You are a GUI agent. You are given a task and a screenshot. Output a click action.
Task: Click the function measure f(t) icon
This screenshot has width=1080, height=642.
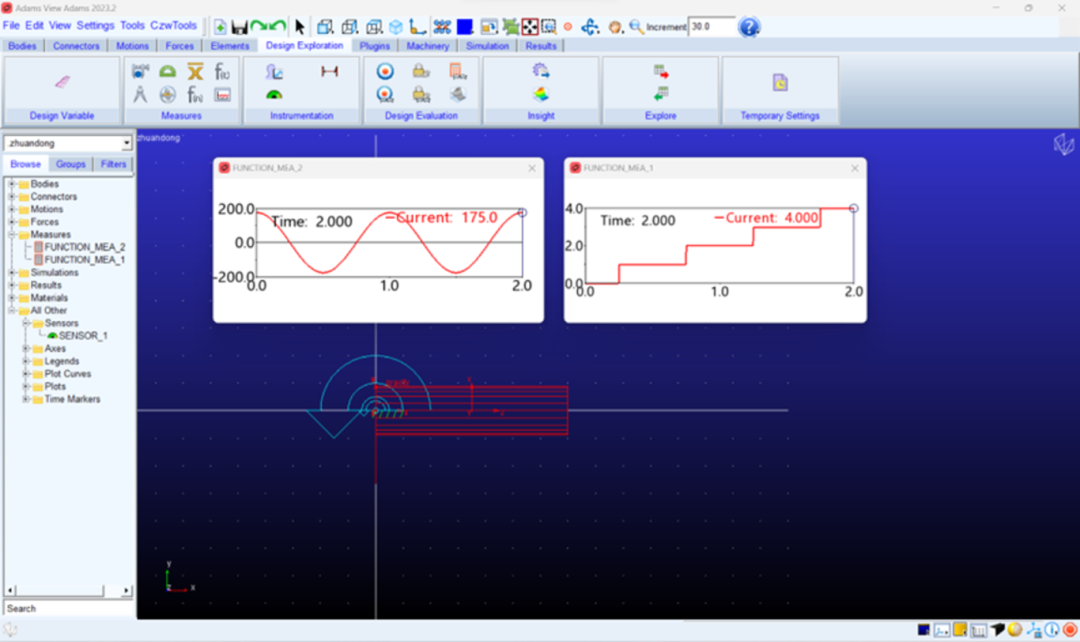pos(222,71)
